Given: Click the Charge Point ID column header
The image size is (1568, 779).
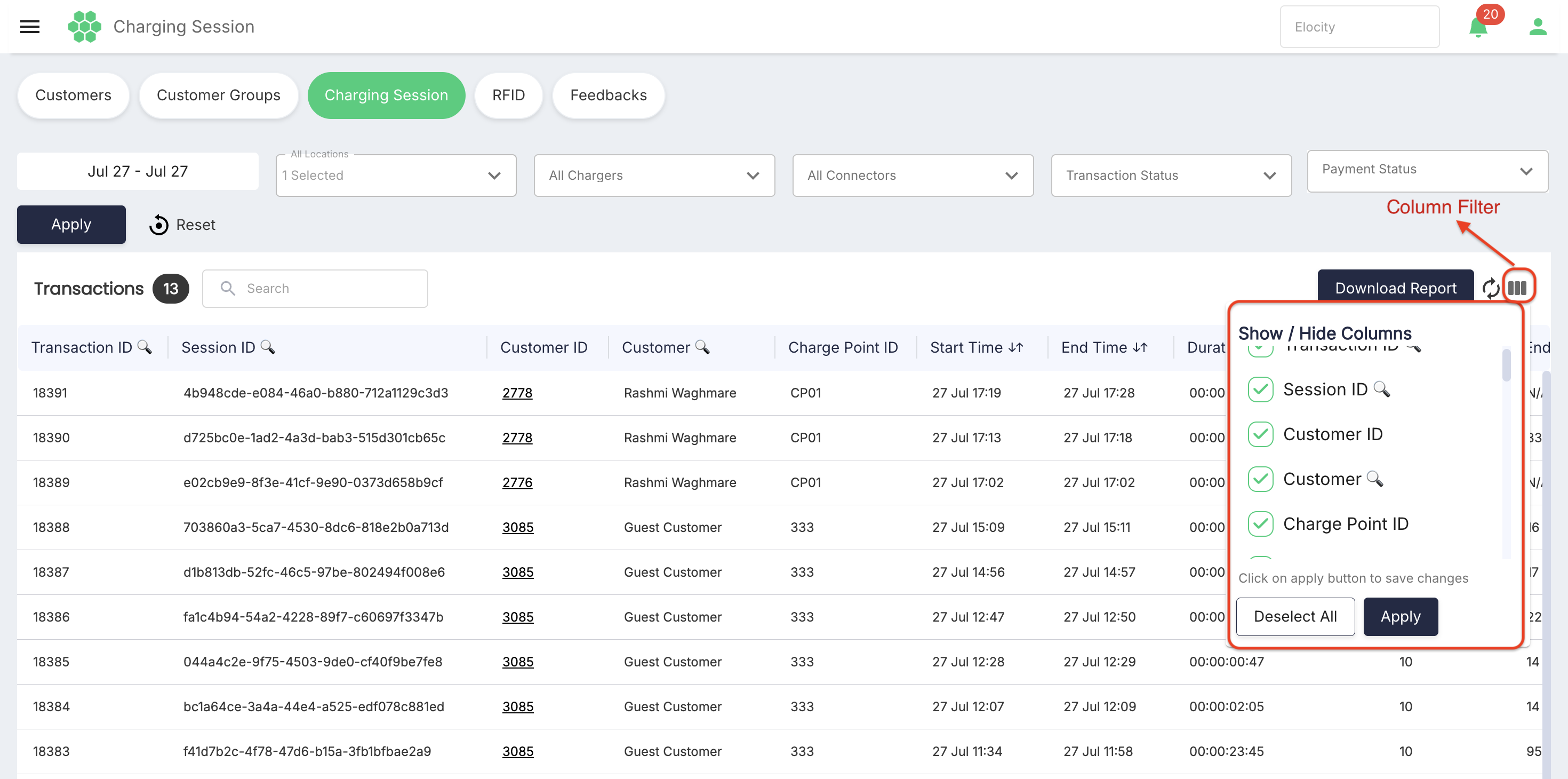Looking at the screenshot, I should [843, 347].
